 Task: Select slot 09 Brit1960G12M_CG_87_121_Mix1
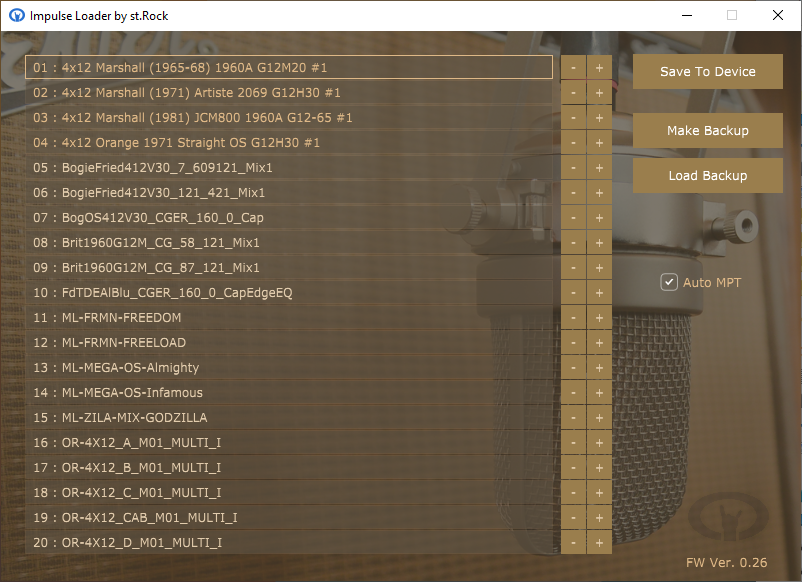(289, 267)
